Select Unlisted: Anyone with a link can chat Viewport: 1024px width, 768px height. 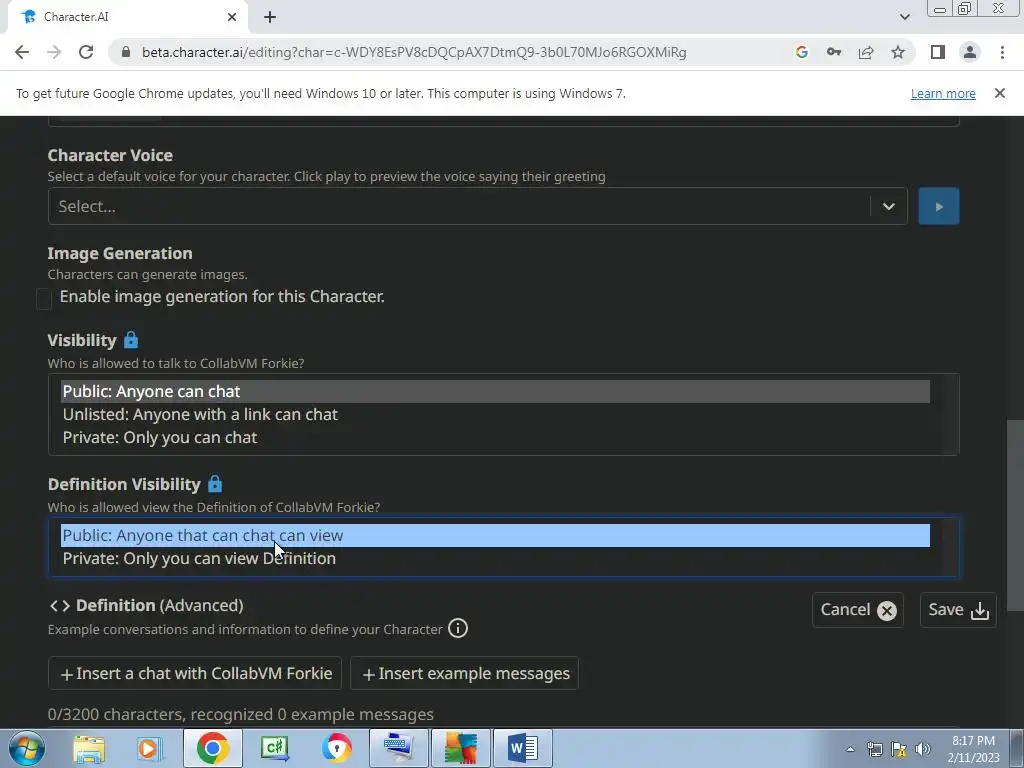495,414
